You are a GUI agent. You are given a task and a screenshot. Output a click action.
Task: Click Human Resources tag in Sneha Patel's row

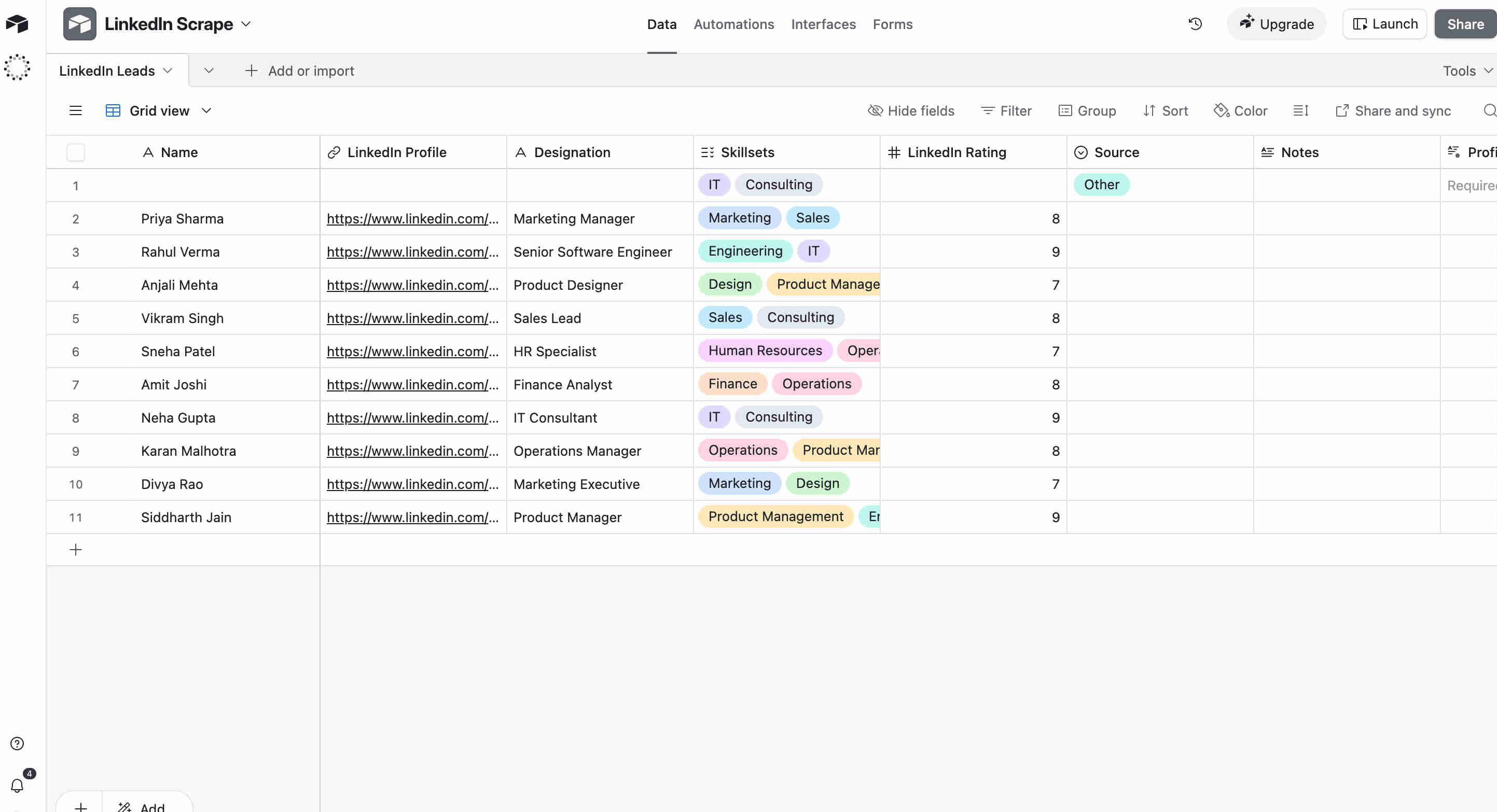tap(765, 350)
